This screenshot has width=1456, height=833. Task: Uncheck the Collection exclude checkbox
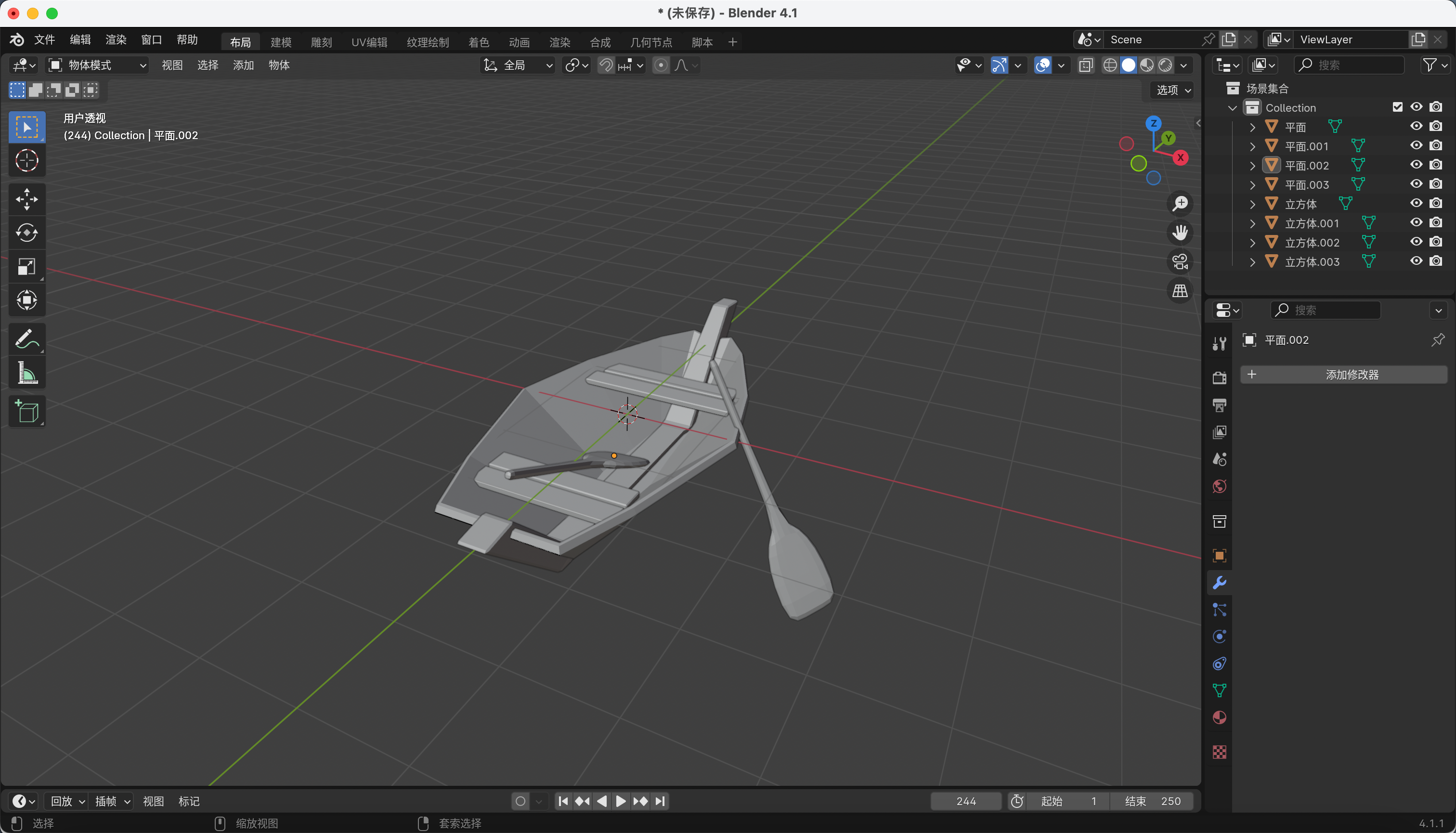(x=1397, y=107)
